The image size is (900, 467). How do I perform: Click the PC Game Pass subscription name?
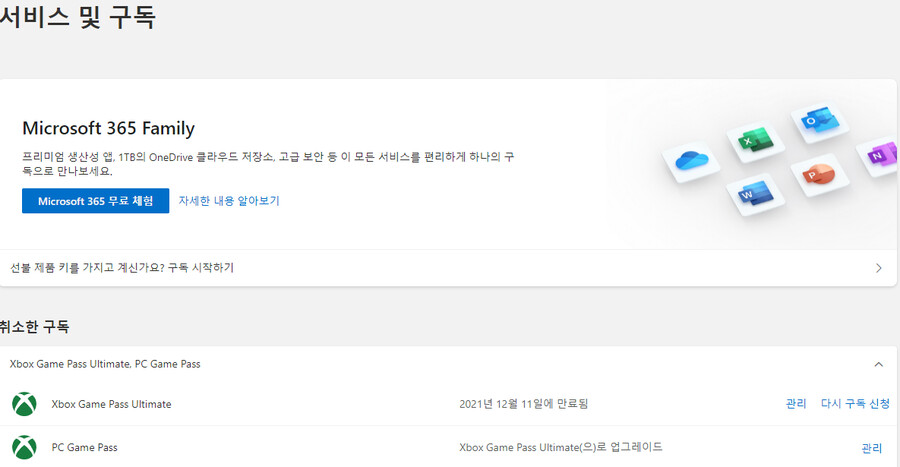(x=84, y=447)
